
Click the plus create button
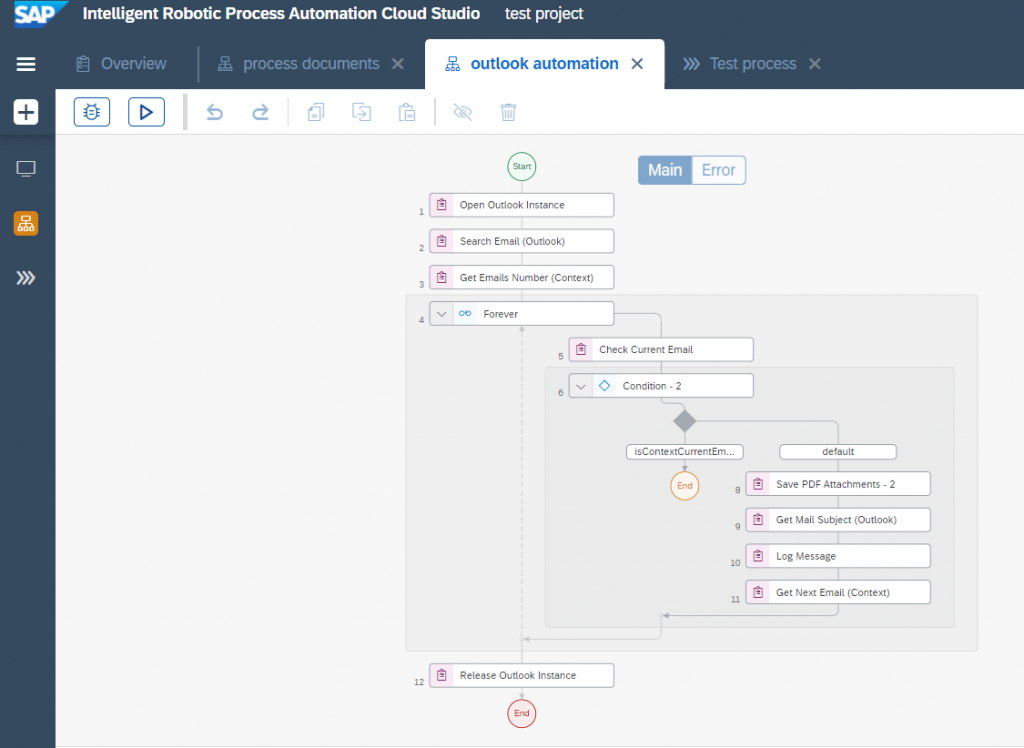pos(26,112)
